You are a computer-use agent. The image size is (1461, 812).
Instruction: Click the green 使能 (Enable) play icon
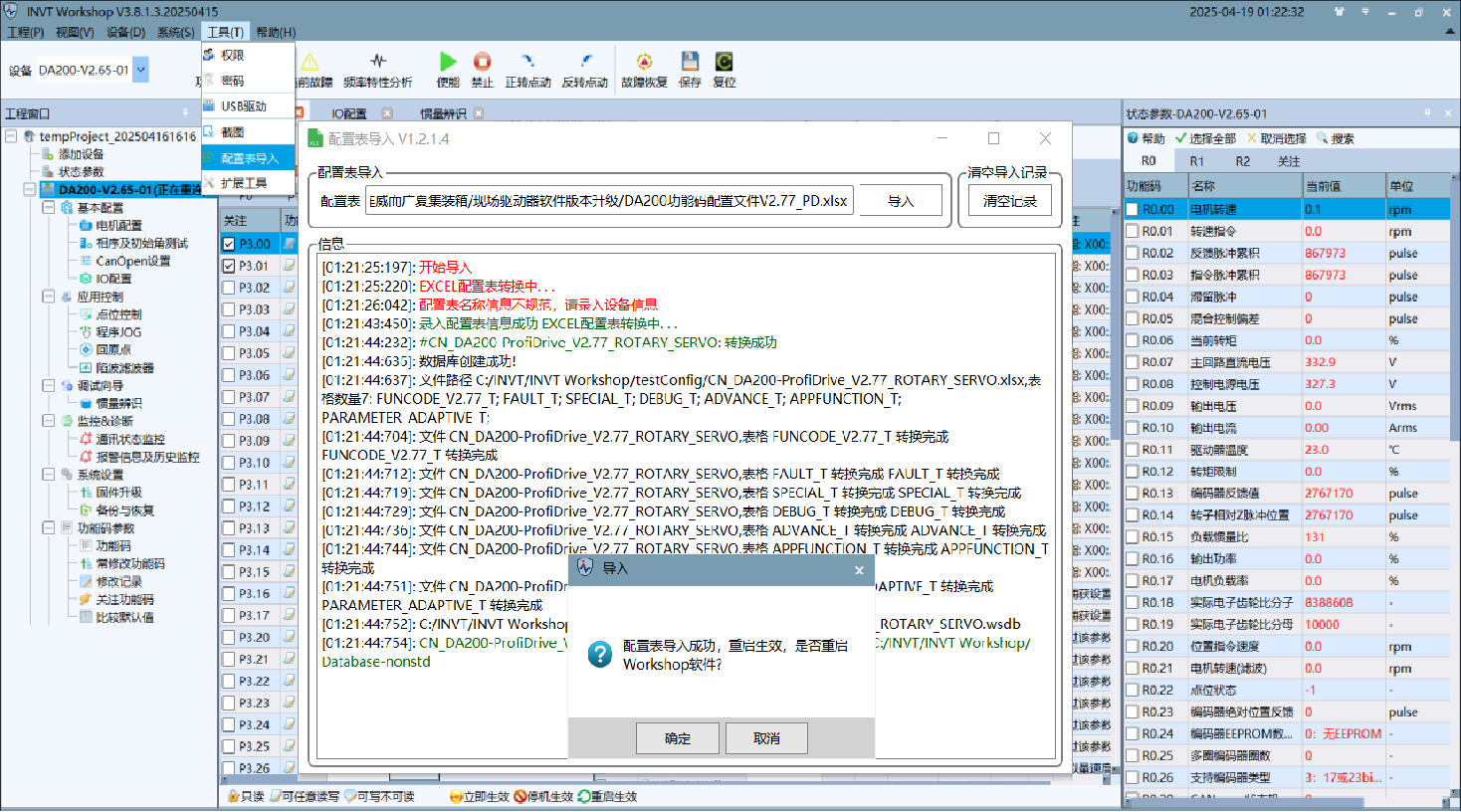pyautogui.click(x=448, y=63)
